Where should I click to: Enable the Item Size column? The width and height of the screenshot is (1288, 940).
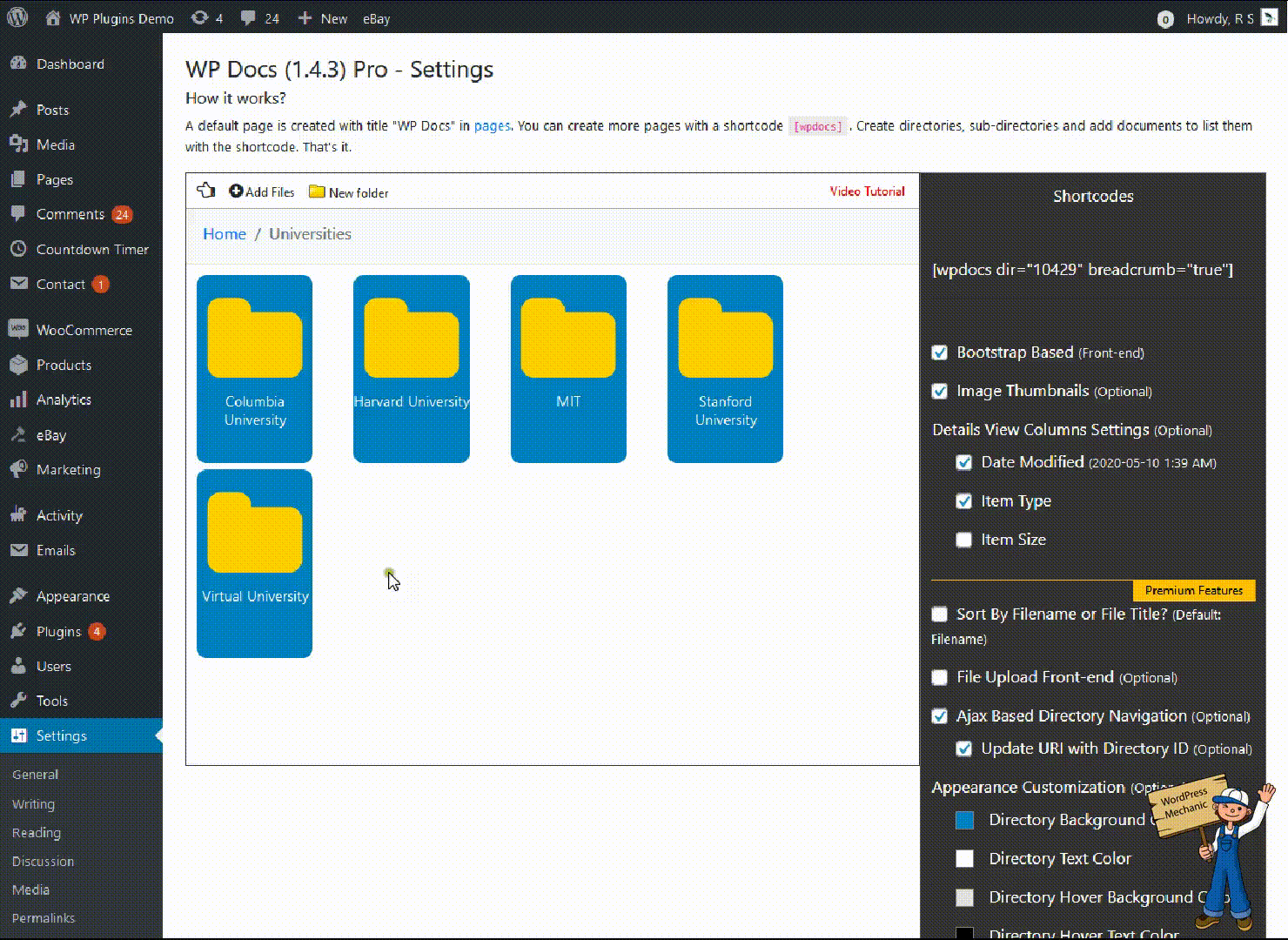tap(964, 540)
